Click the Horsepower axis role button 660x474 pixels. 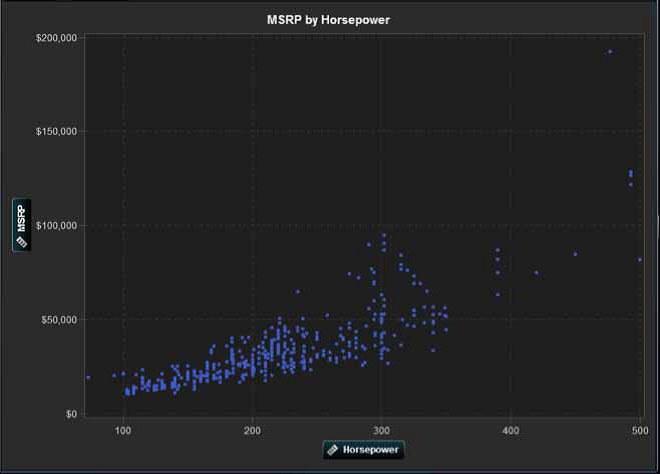[364, 450]
